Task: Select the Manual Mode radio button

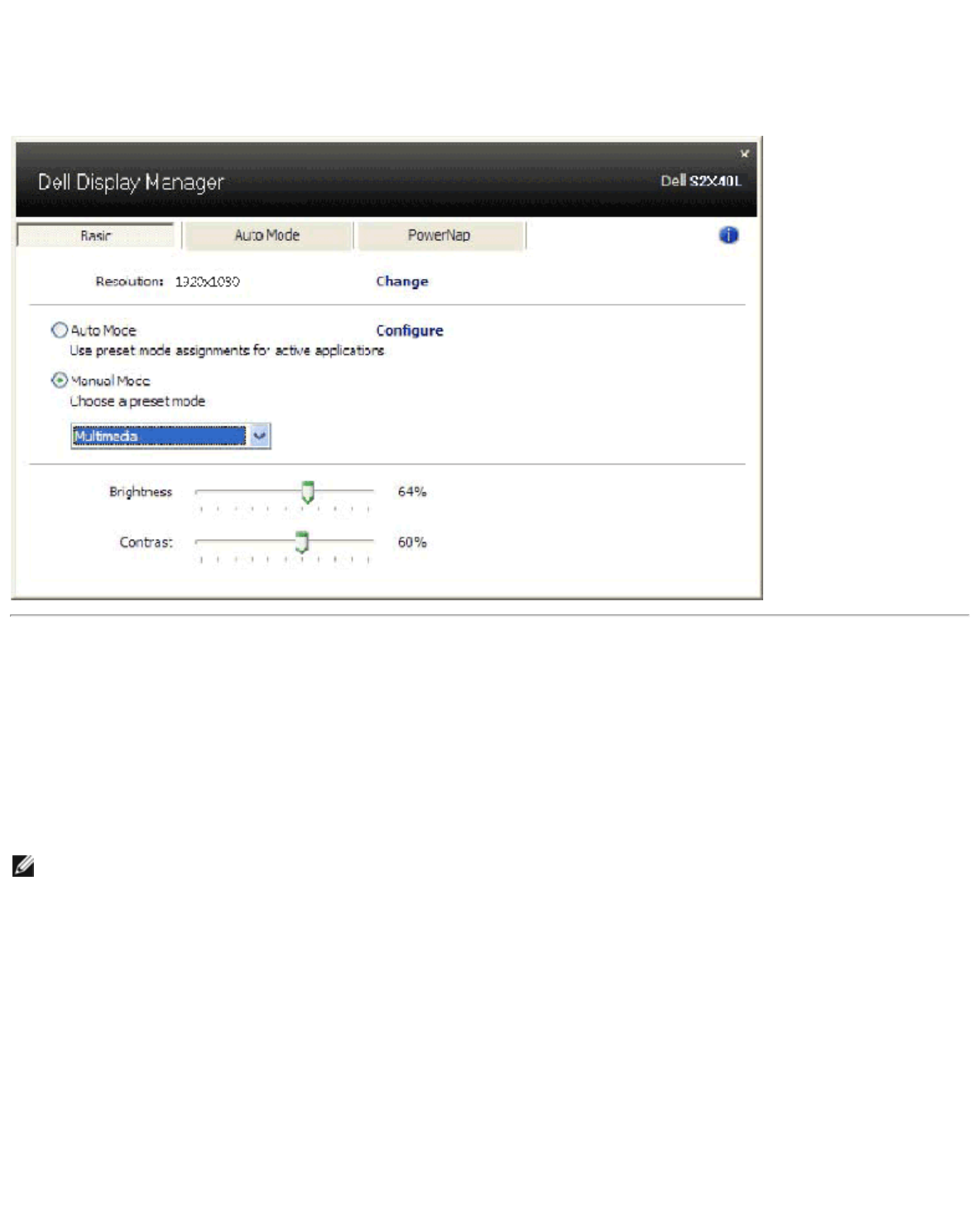Action: click(x=60, y=380)
